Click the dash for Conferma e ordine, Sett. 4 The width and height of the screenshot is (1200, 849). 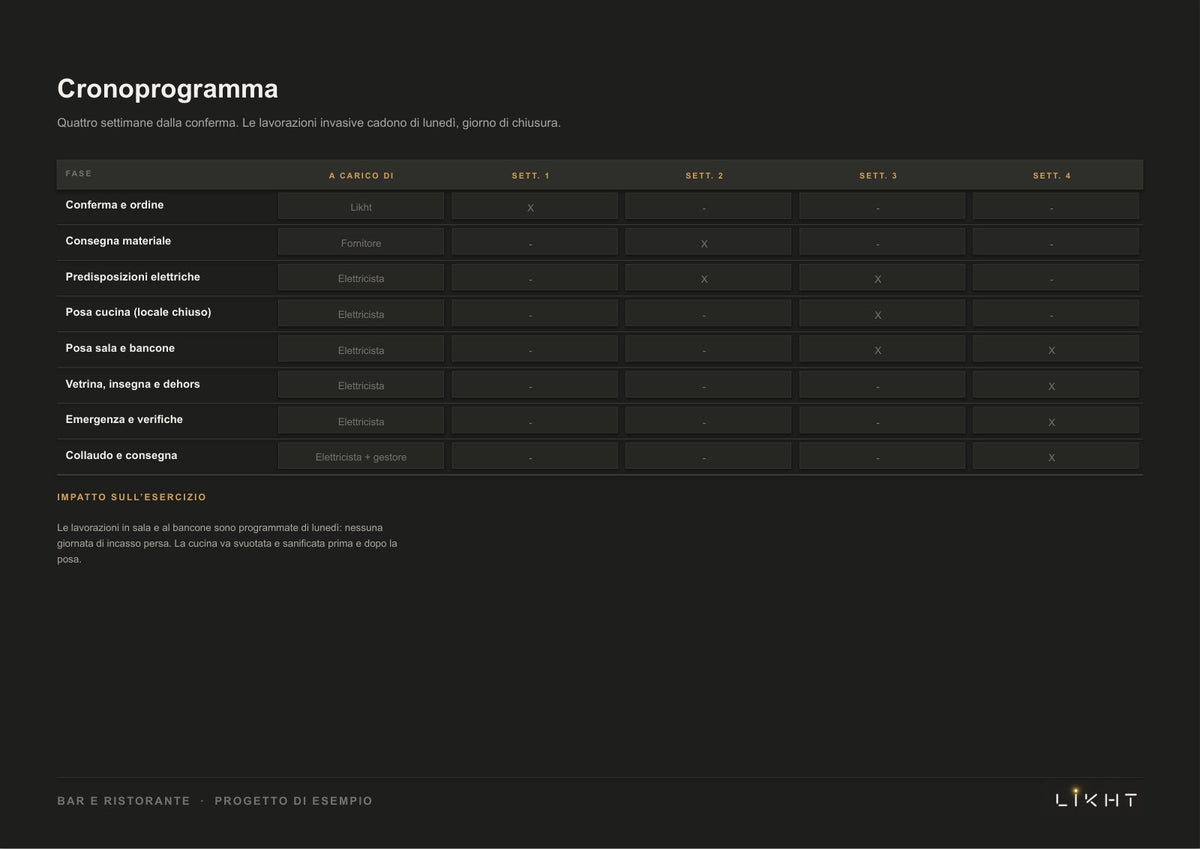[x=1052, y=208]
